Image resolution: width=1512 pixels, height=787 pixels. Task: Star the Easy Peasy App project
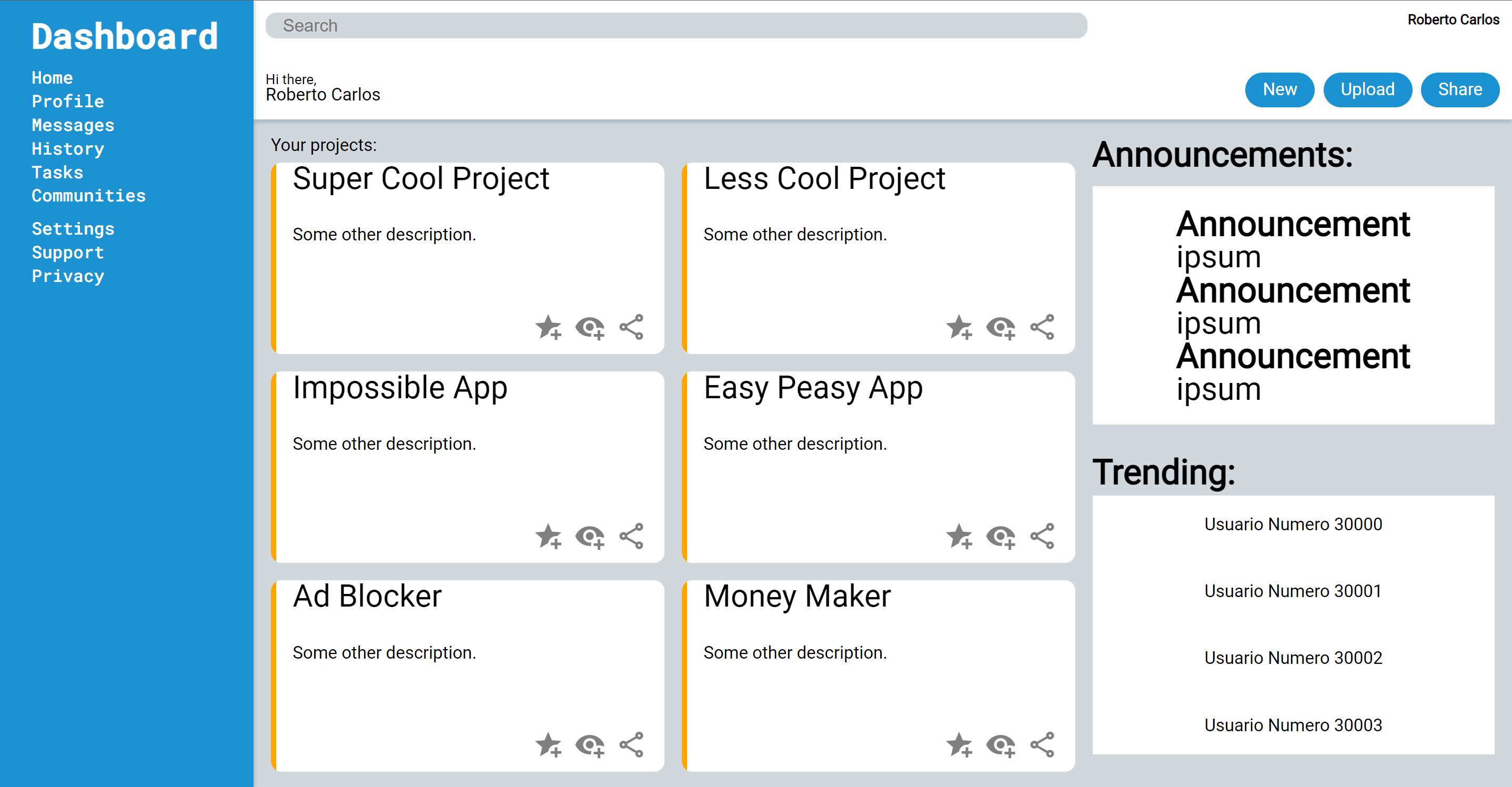tap(961, 535)
